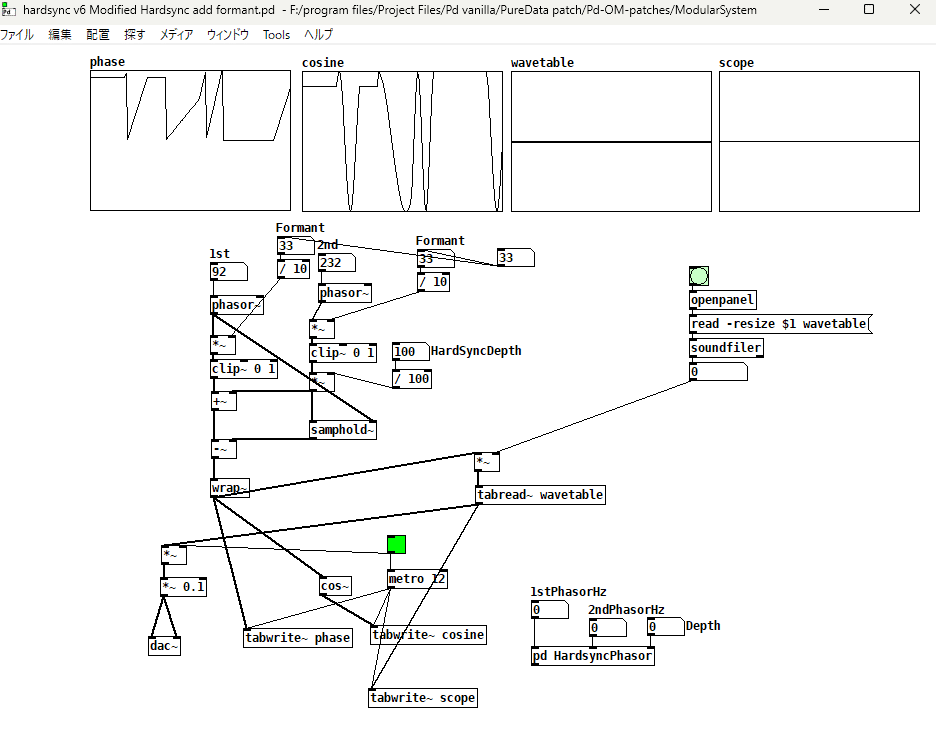Select the dac~ audio output object
This screenshot has height=746, width=936.
click(163, 645)
